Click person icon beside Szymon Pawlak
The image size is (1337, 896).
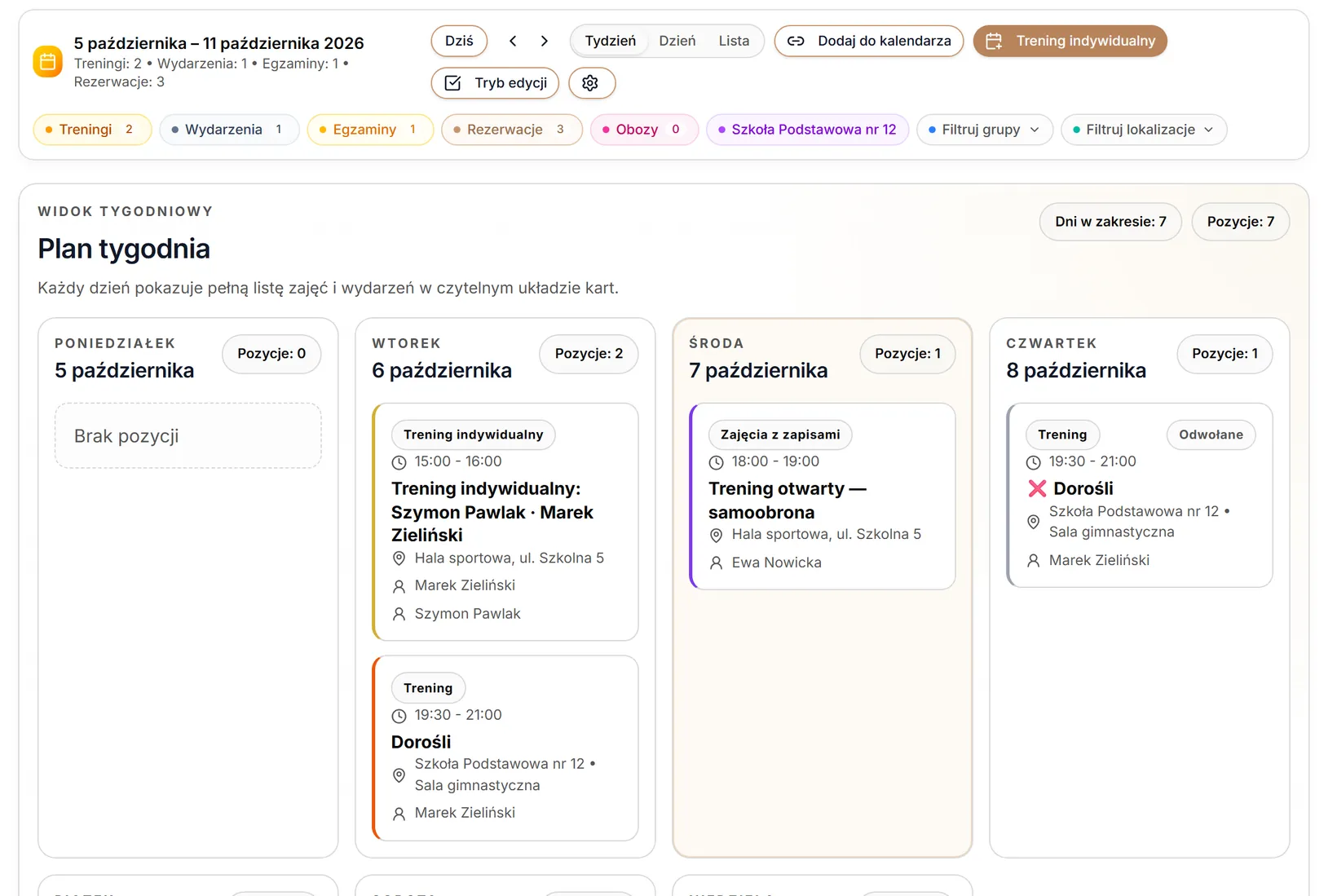tap(399, 614)
